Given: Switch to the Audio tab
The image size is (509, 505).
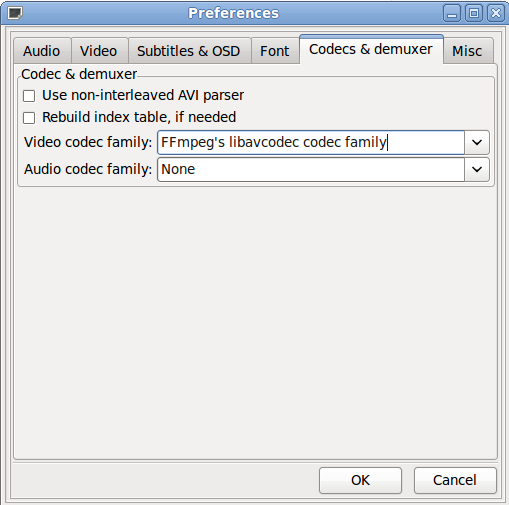Looking at the screenshot, I should (x=42, y=51).
